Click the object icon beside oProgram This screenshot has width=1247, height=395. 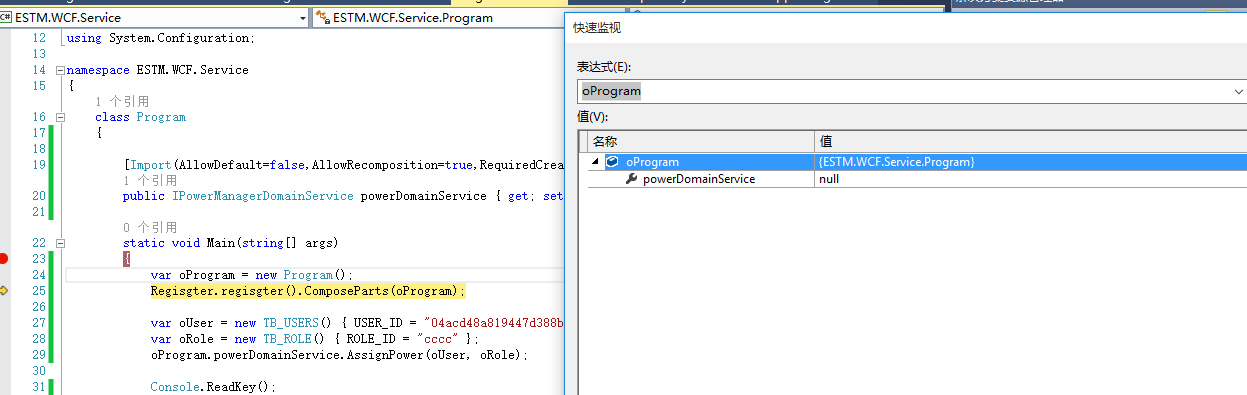pos(612,162)
